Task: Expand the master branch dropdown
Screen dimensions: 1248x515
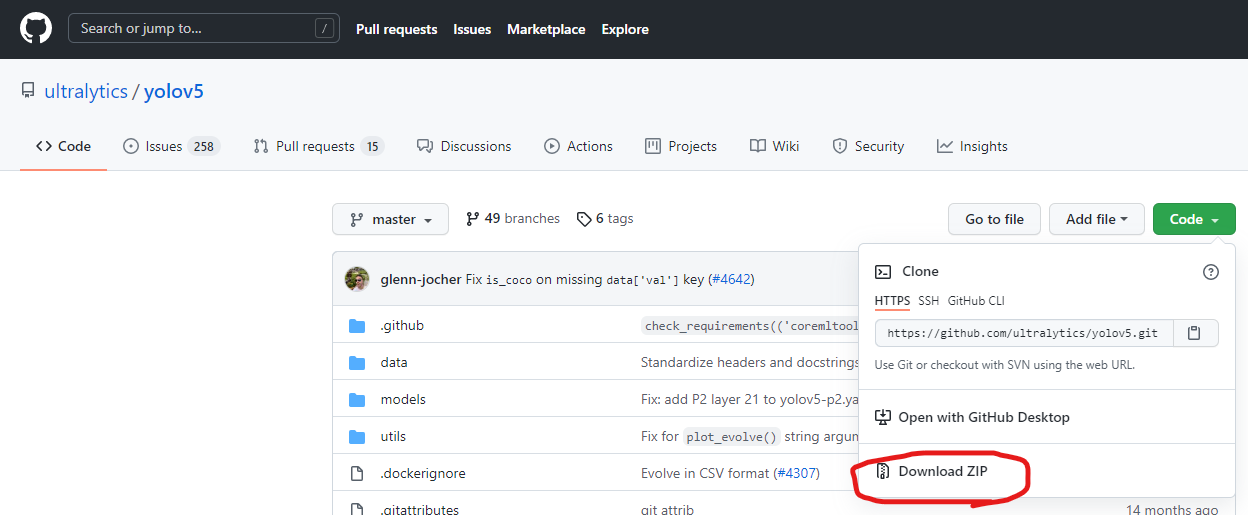Action: tap(390, 219)
